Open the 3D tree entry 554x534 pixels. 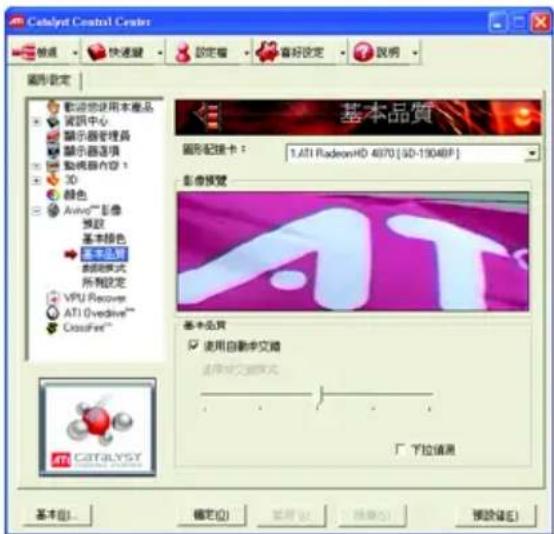point(71,180)
